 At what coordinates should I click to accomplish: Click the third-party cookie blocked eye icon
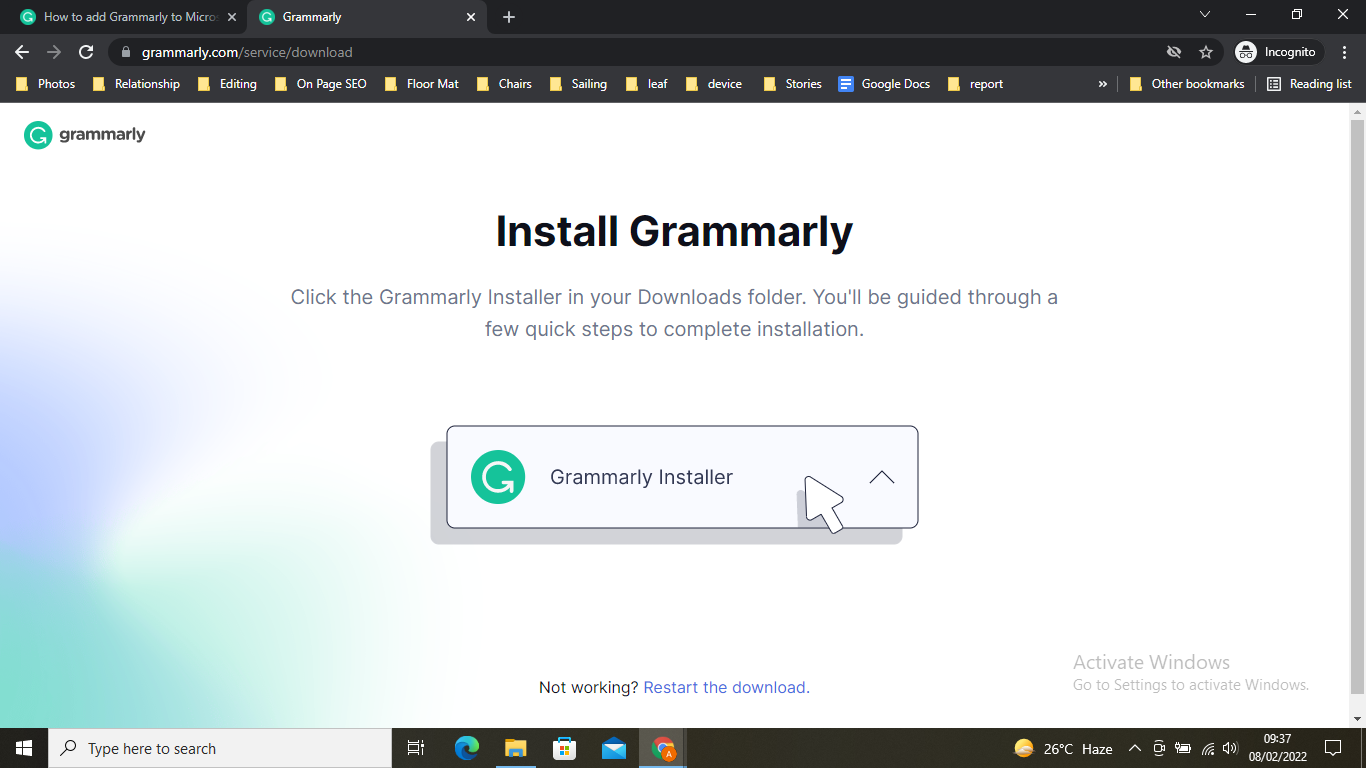1174,52
